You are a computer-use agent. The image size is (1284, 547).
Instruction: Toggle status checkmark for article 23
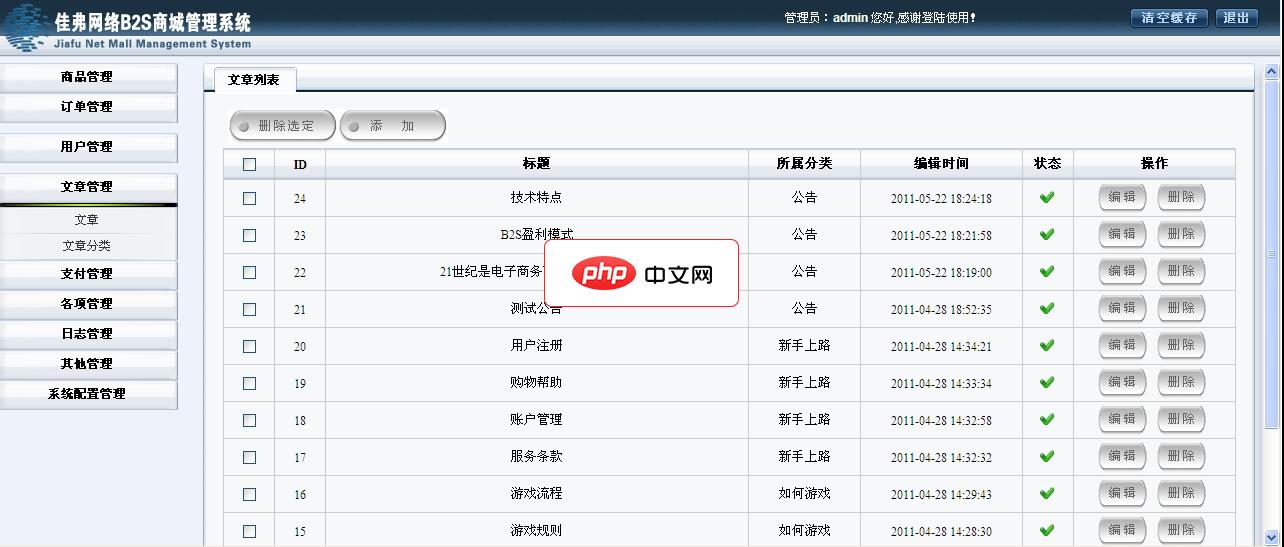coord(1047,234)
